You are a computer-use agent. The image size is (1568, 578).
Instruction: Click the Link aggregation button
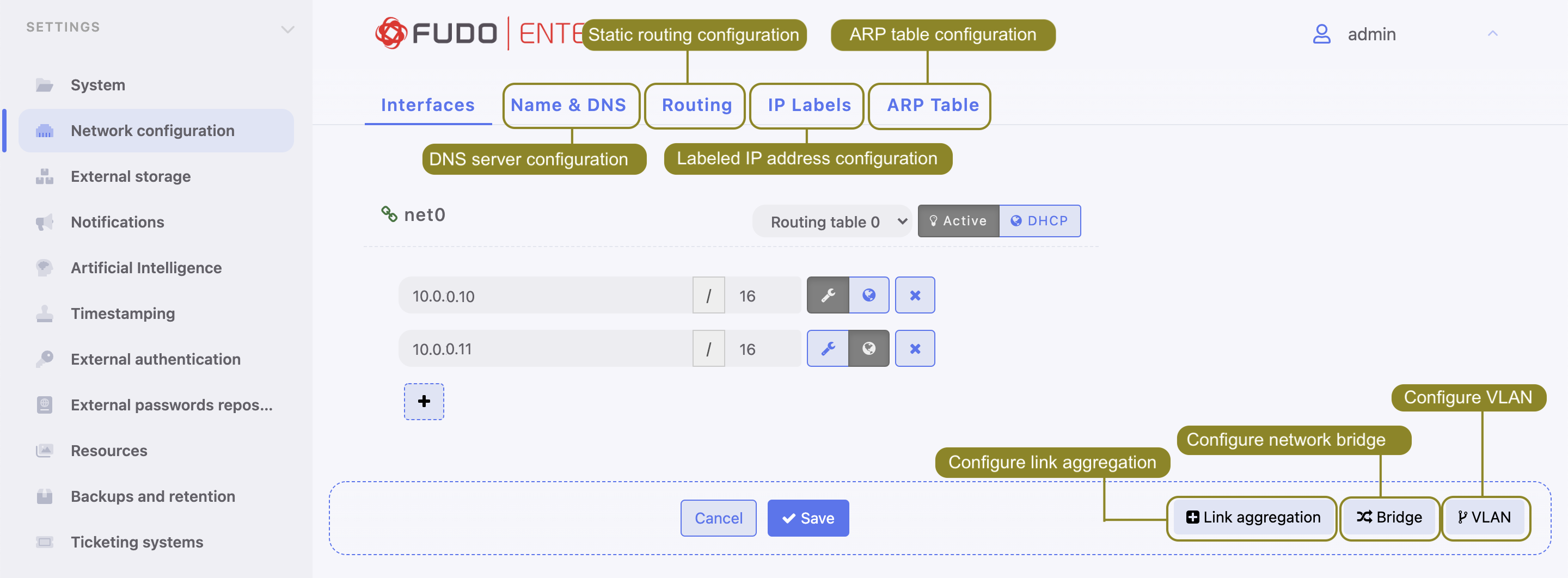(1253, 518)
